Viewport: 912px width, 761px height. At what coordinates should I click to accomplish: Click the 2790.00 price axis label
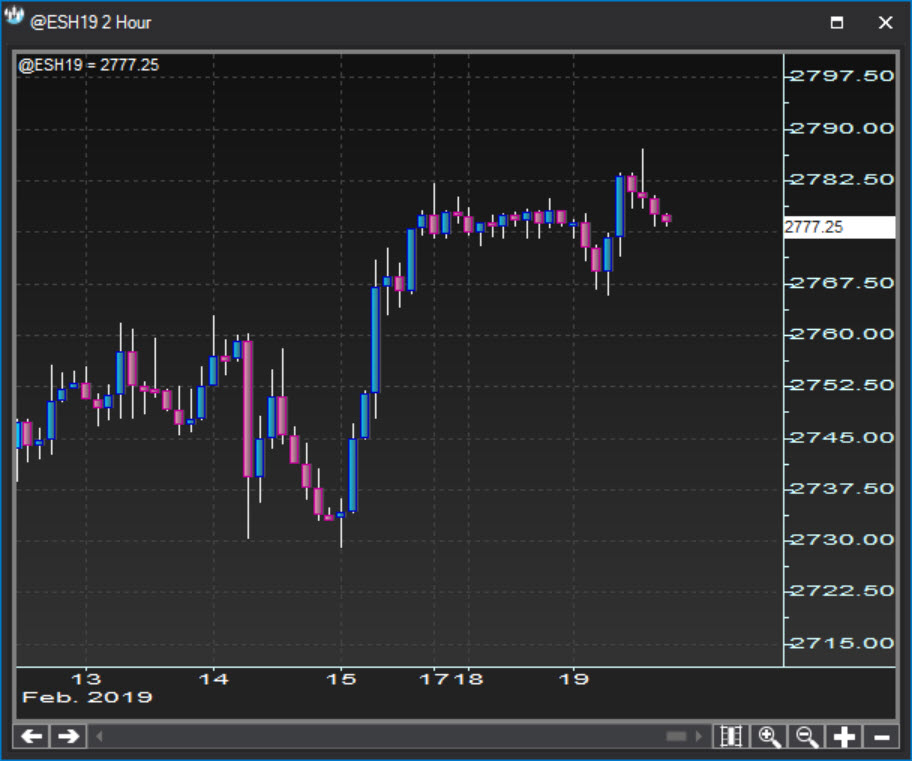[x=842, y=128]
